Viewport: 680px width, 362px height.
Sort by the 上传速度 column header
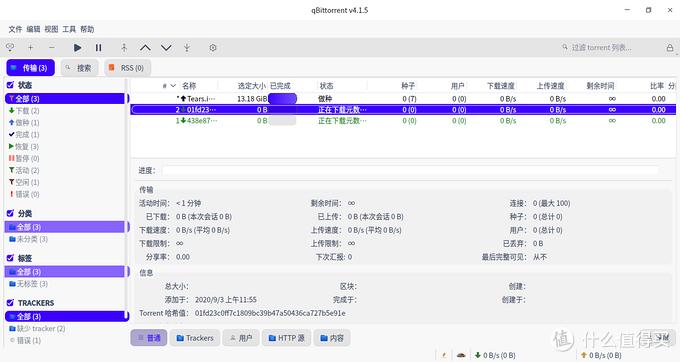(x=550, y=86)
